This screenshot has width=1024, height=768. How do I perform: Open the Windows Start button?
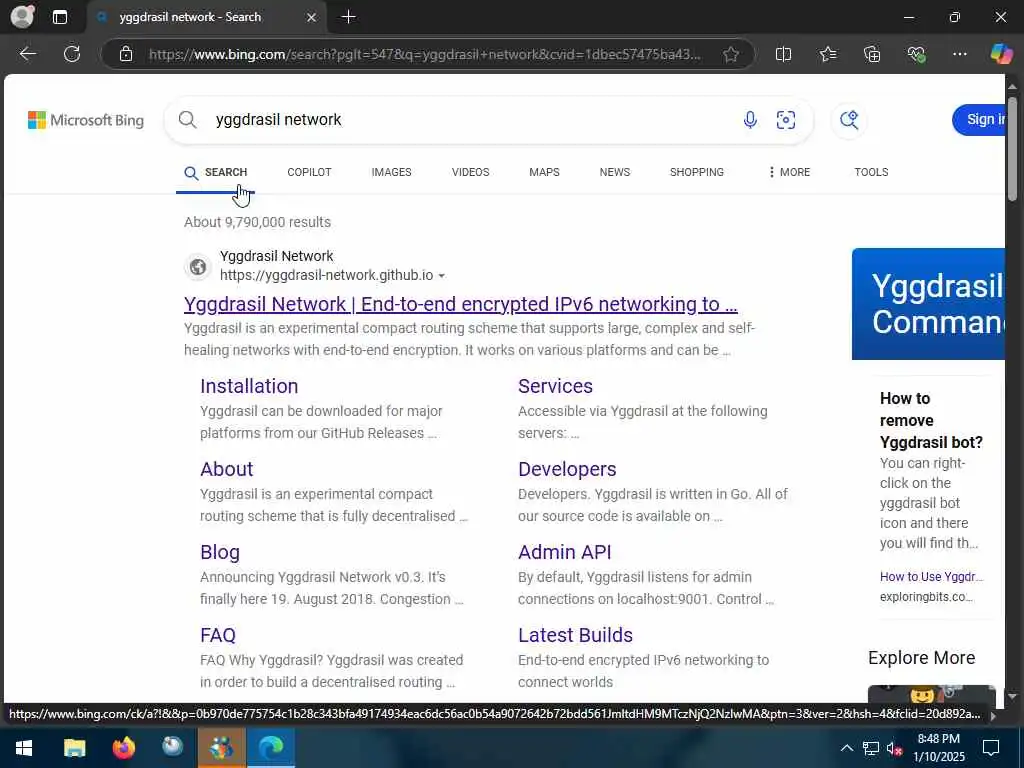point(24,748)
